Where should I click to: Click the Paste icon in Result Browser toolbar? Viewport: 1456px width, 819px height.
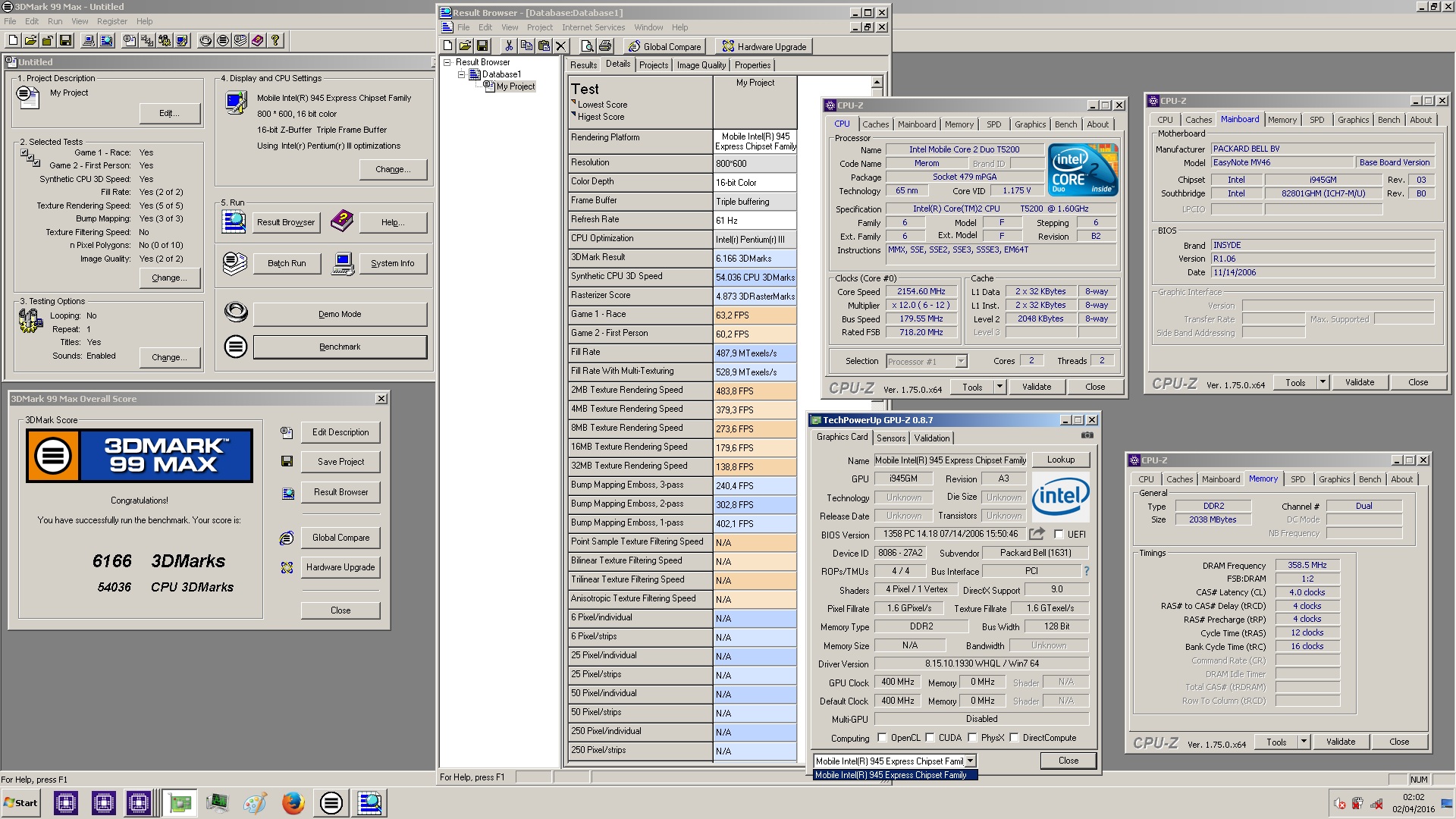click(544, 45)
